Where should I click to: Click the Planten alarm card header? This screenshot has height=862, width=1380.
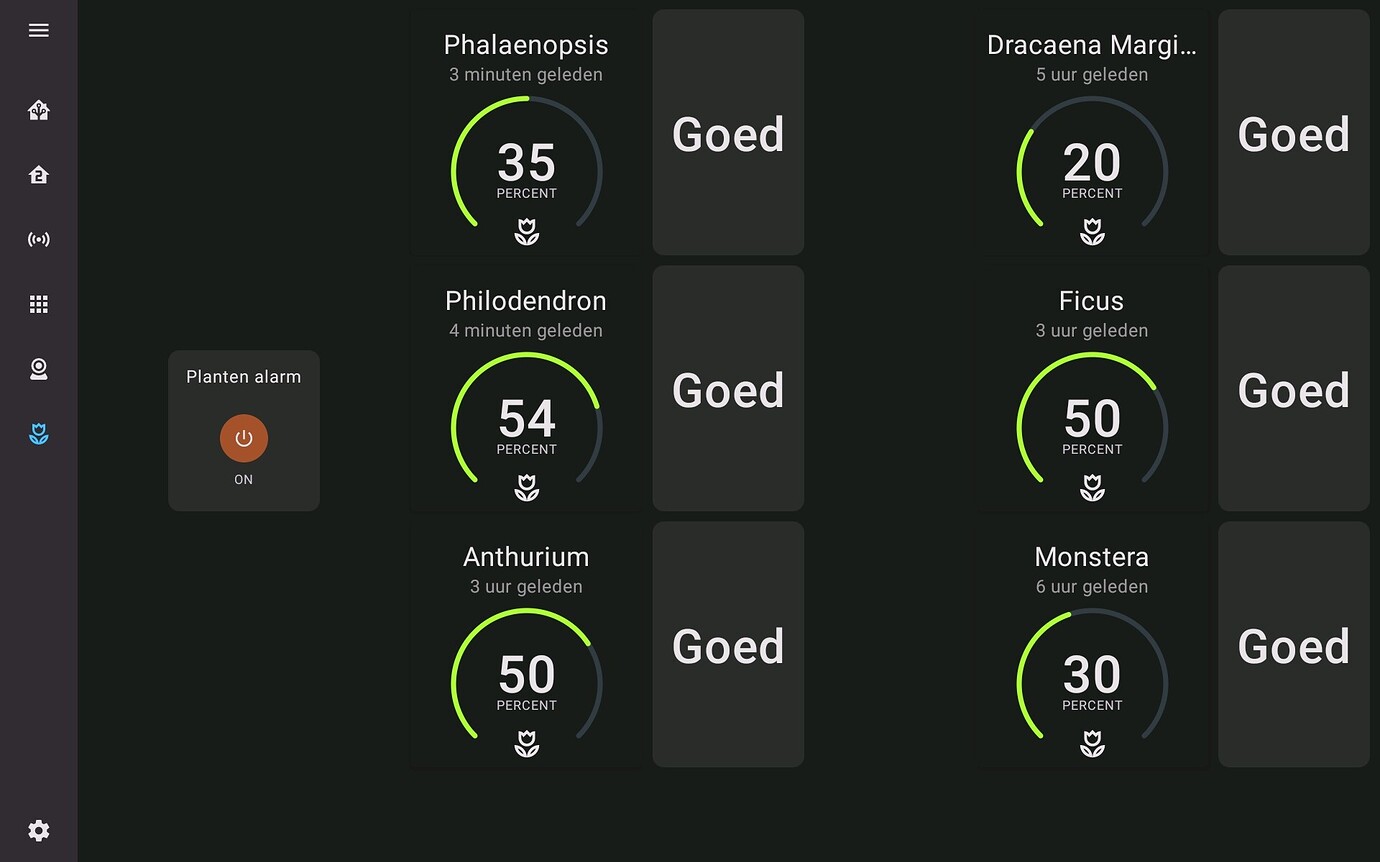243,376
